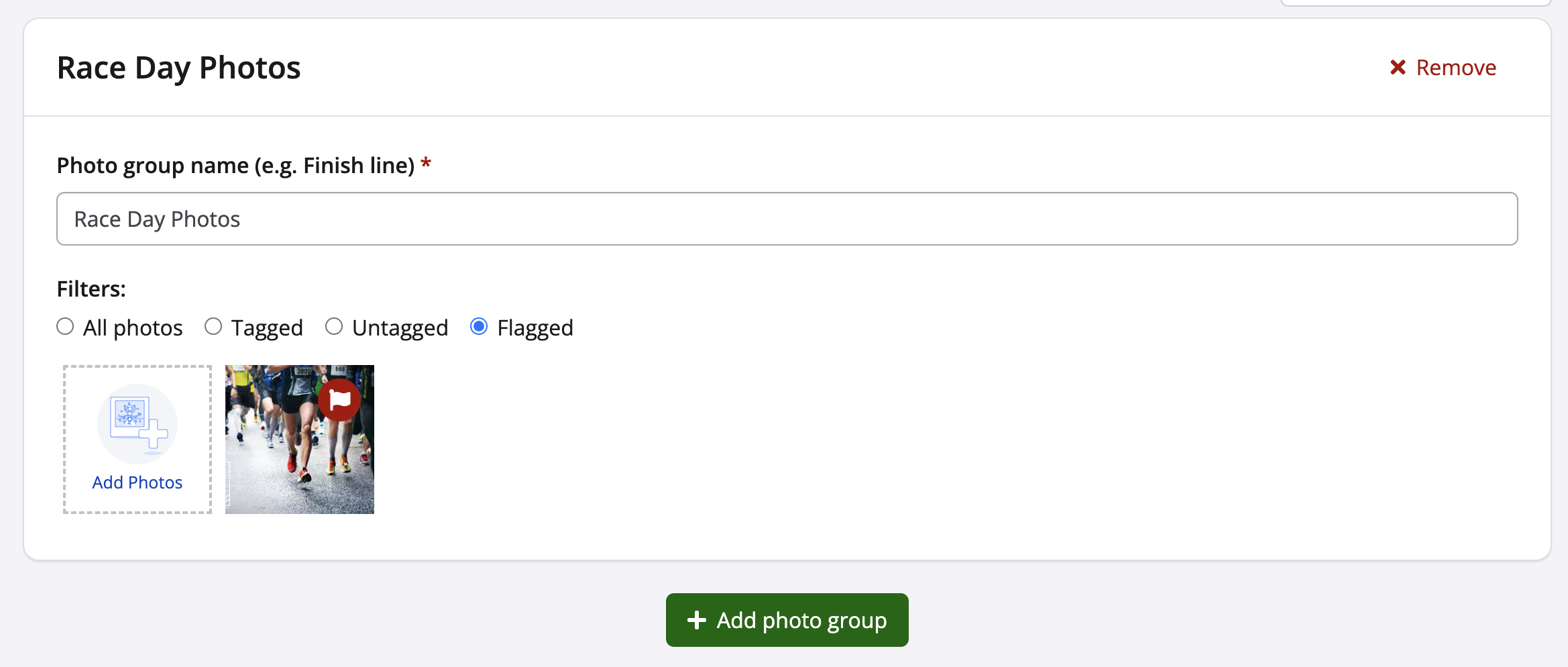Focus the Photo group name input field
1568x667 pixels.
tap(787, 219)
